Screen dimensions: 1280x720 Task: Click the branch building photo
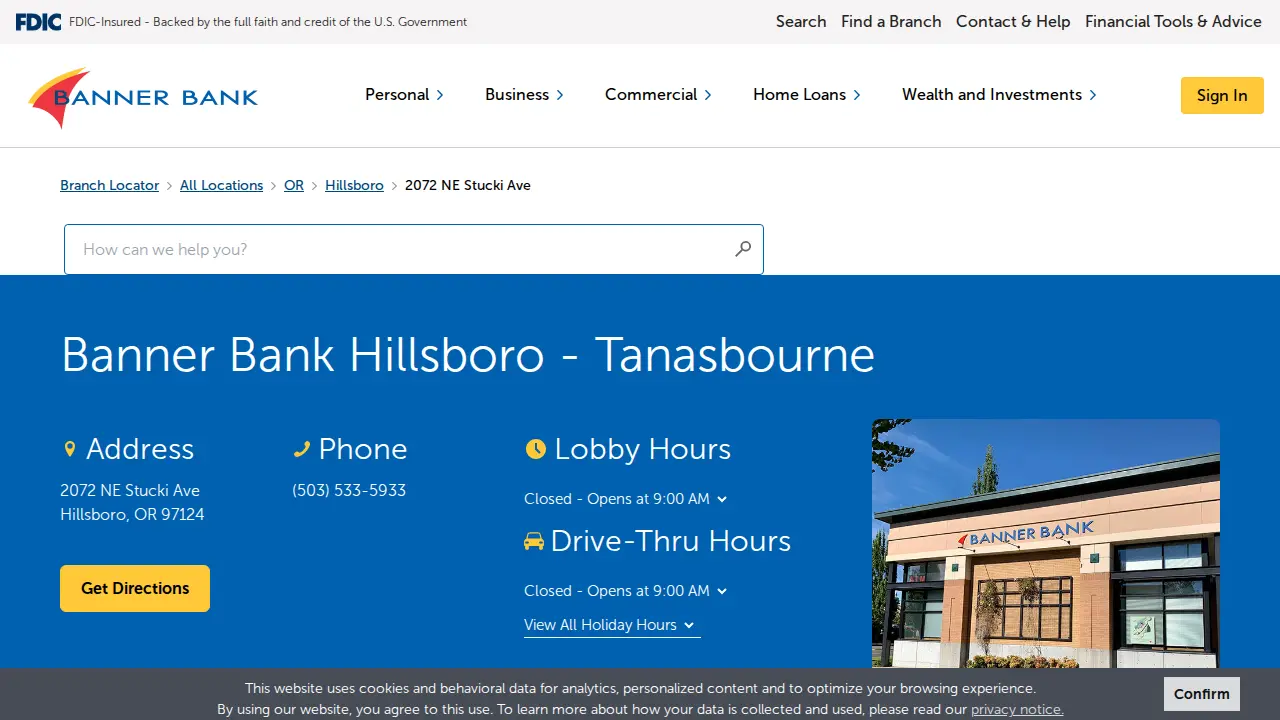[1046, 543]
